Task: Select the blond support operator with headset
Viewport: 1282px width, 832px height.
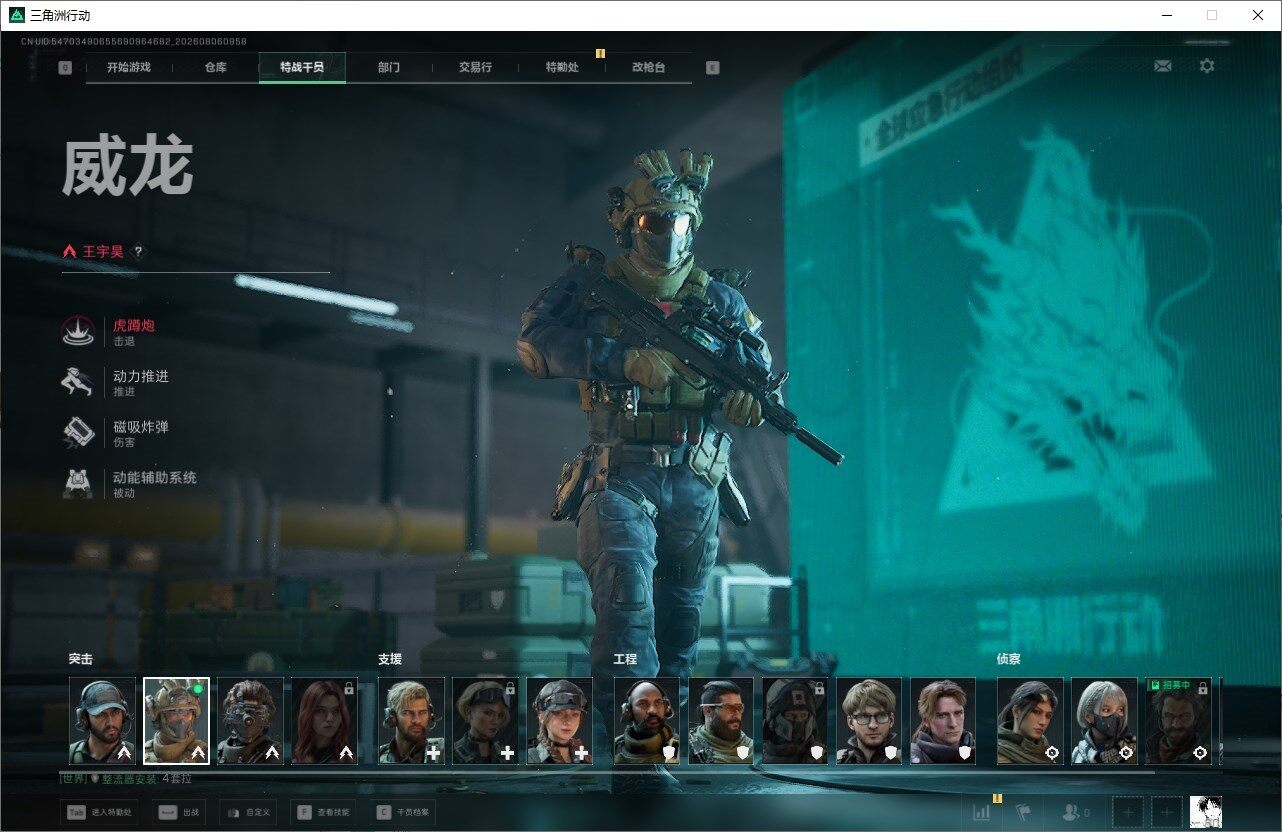Action: 411,721
